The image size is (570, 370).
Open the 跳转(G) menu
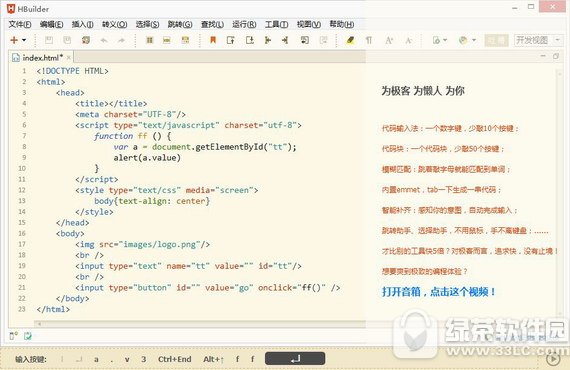click(x=180, y=24)
